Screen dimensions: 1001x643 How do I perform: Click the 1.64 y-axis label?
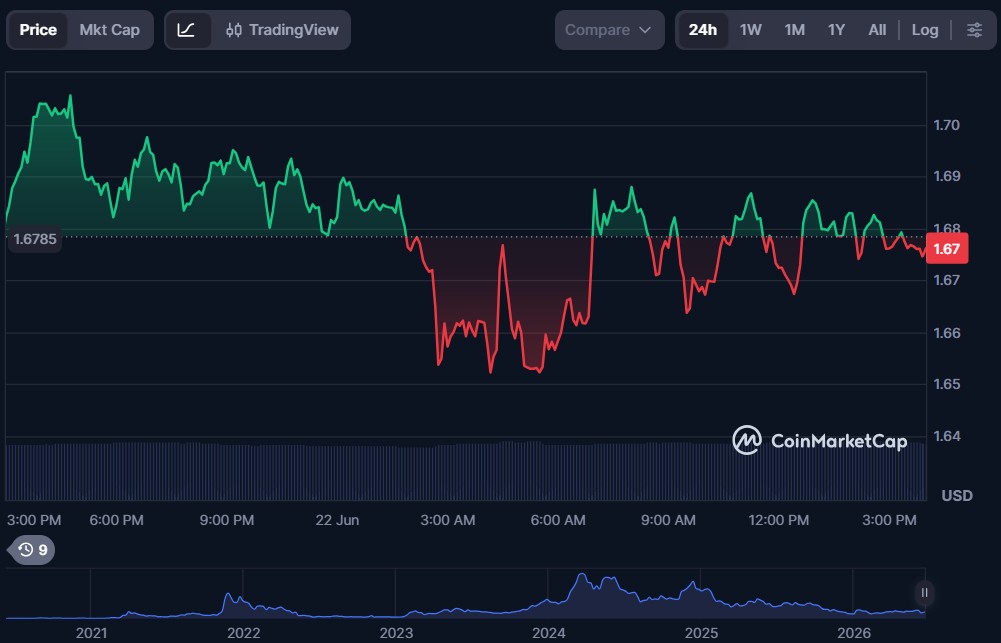point(947,436)
